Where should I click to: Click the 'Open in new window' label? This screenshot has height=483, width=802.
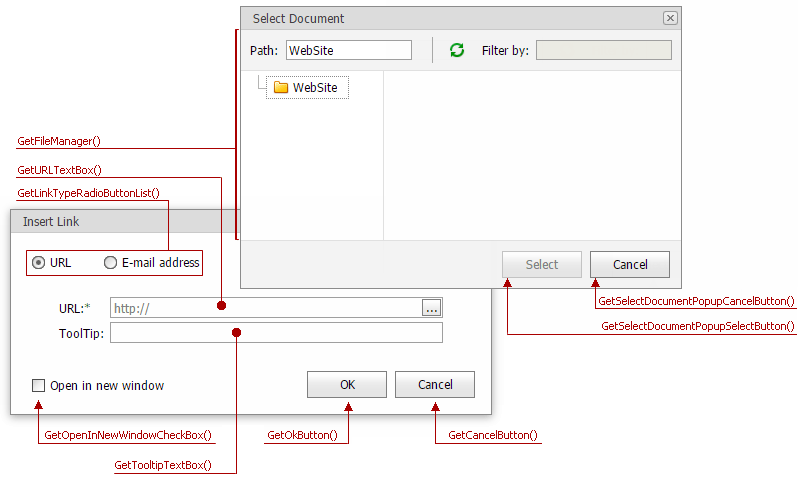point(107,386)
